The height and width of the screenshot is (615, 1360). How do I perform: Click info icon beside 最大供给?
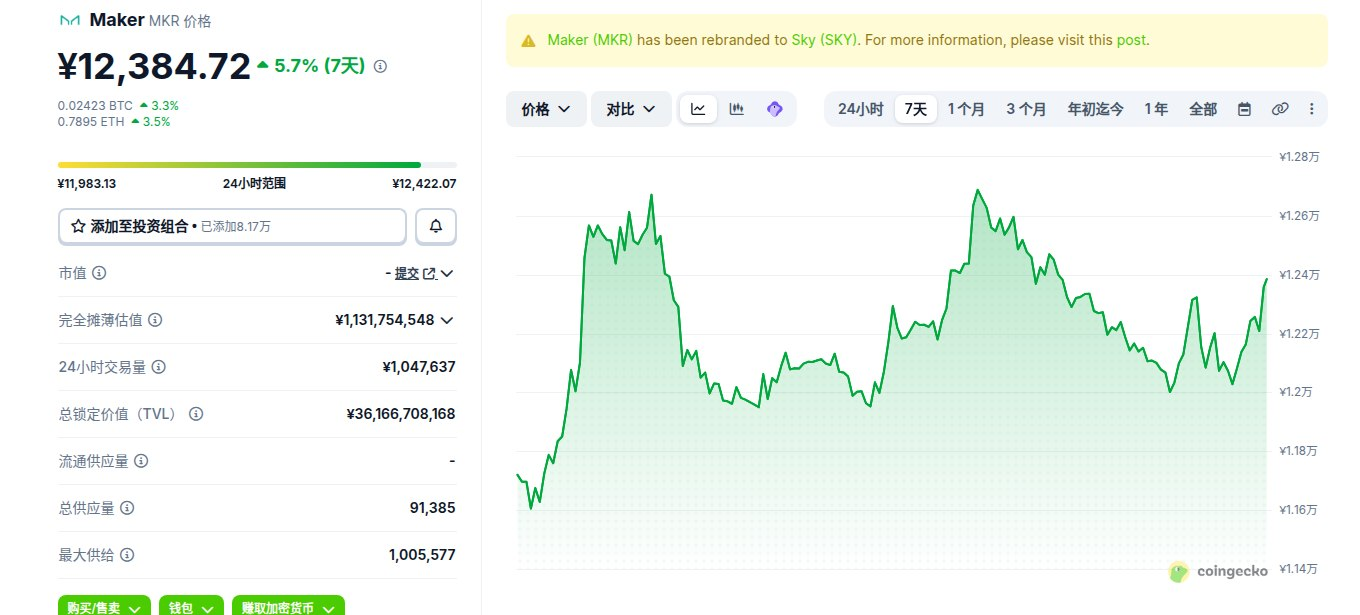(x=127, y=554)
